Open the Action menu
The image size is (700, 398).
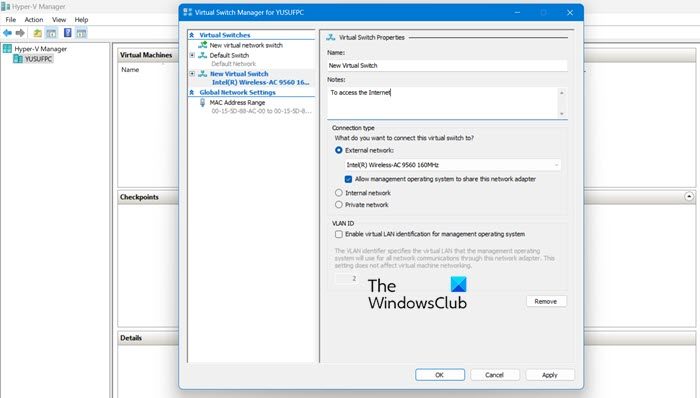(x=34, y=20)
